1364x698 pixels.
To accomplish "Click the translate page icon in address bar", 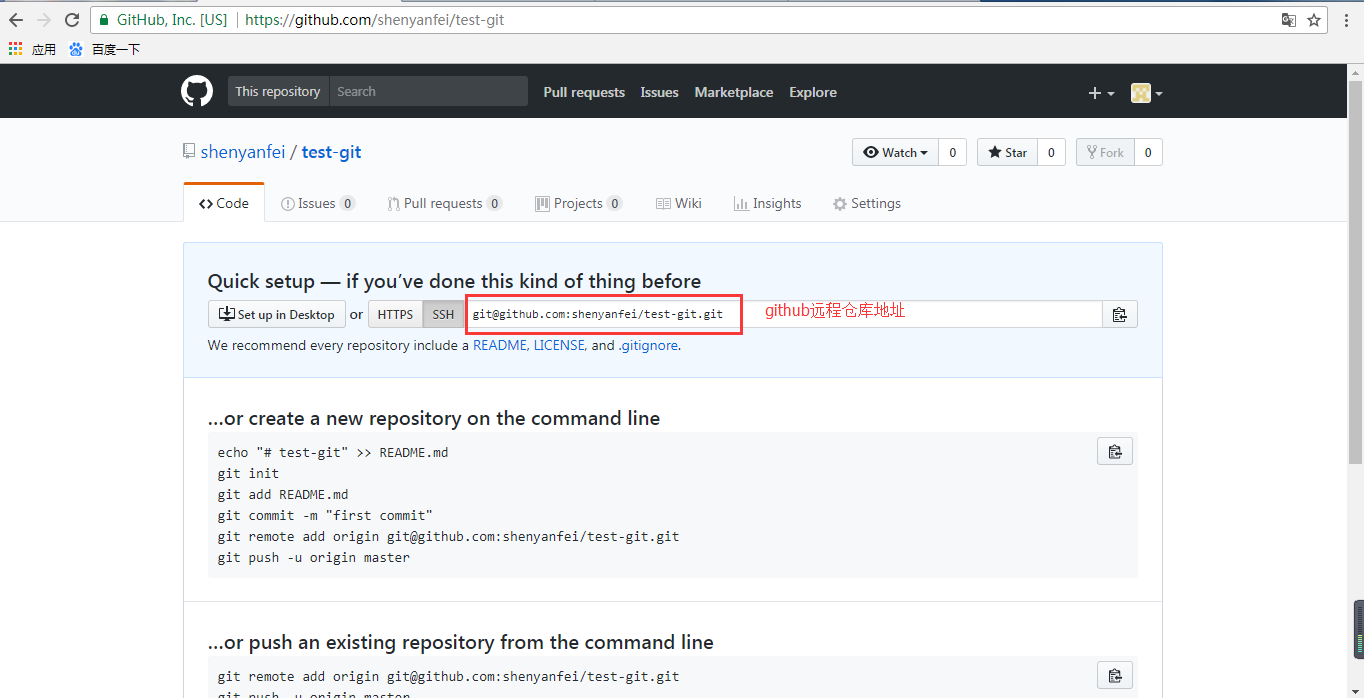I will pos(1289,20).
